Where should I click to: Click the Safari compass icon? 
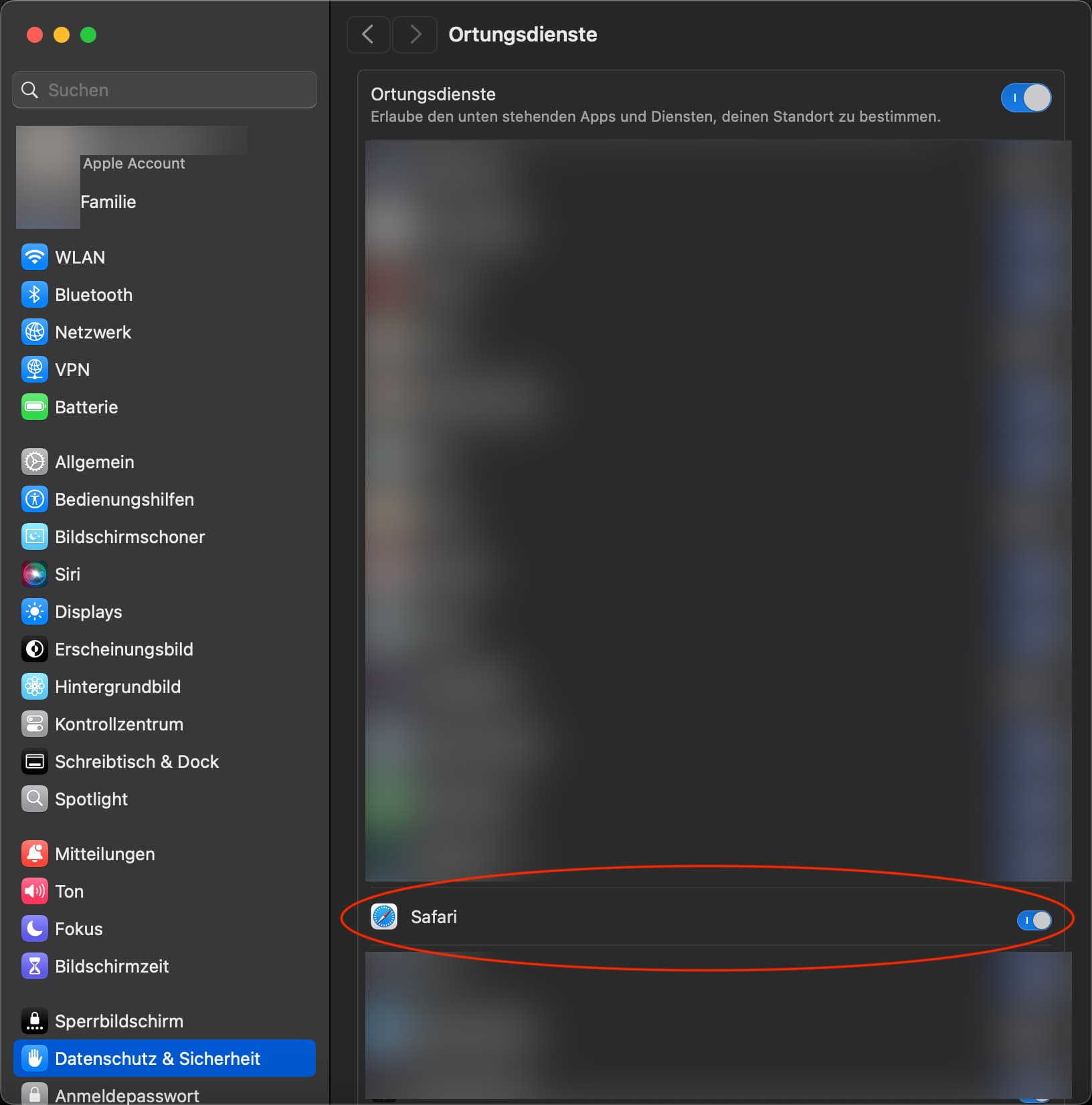click(384, 916)
